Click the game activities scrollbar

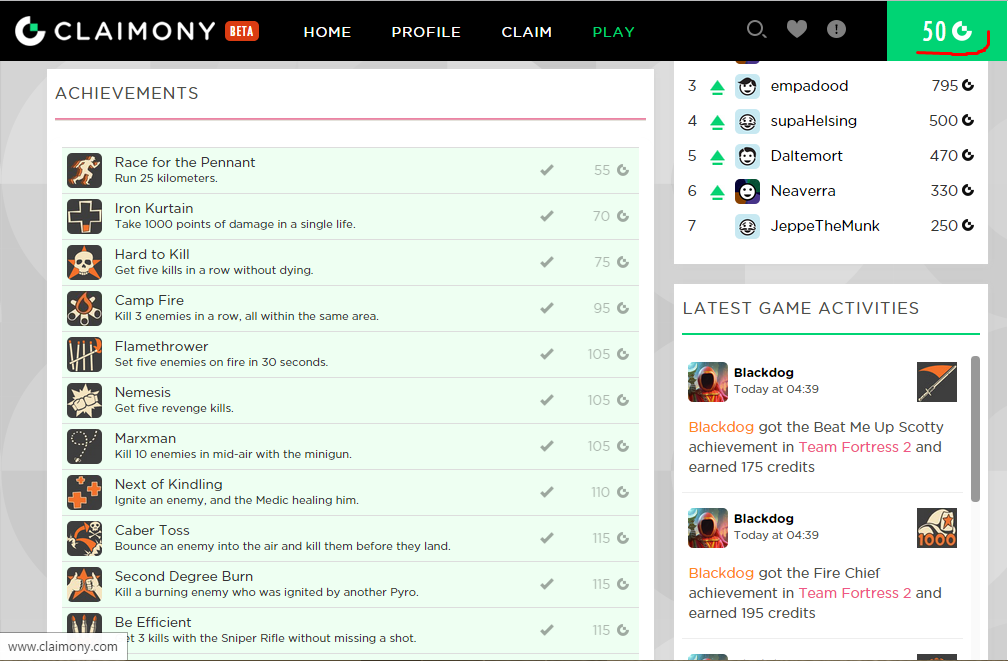975,429
